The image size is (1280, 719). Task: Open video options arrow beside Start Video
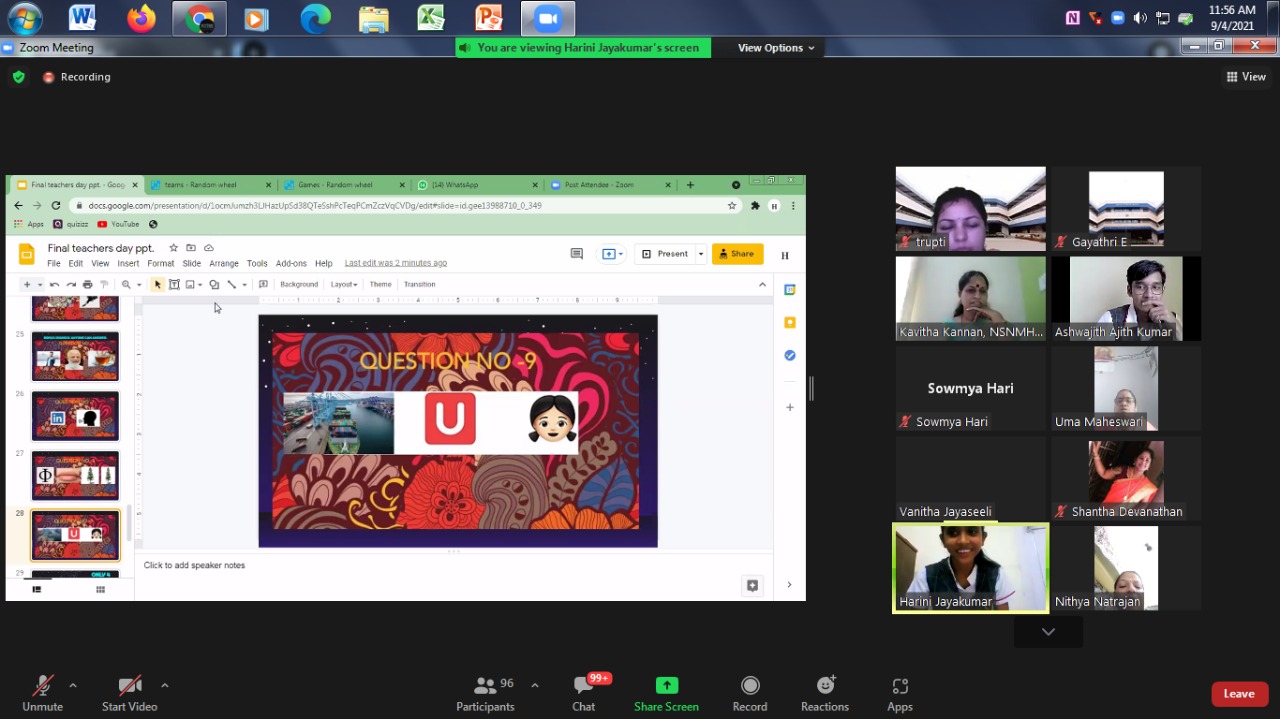pyautogui.click(x=164, y=685)
